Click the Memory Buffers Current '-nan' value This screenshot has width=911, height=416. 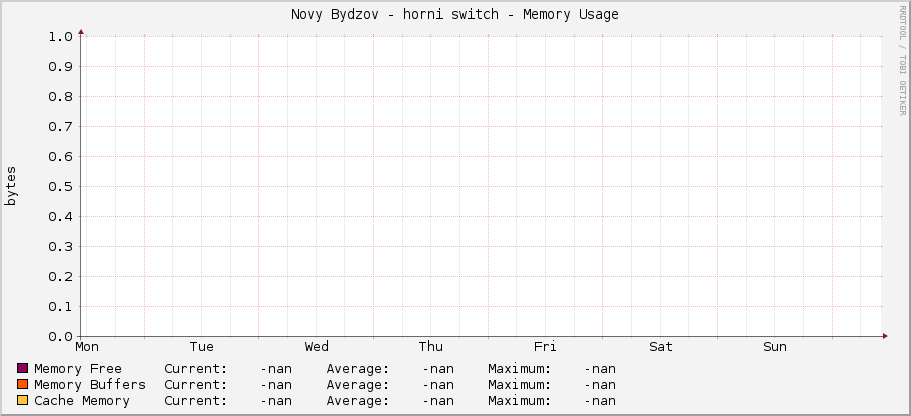point(276,385)
